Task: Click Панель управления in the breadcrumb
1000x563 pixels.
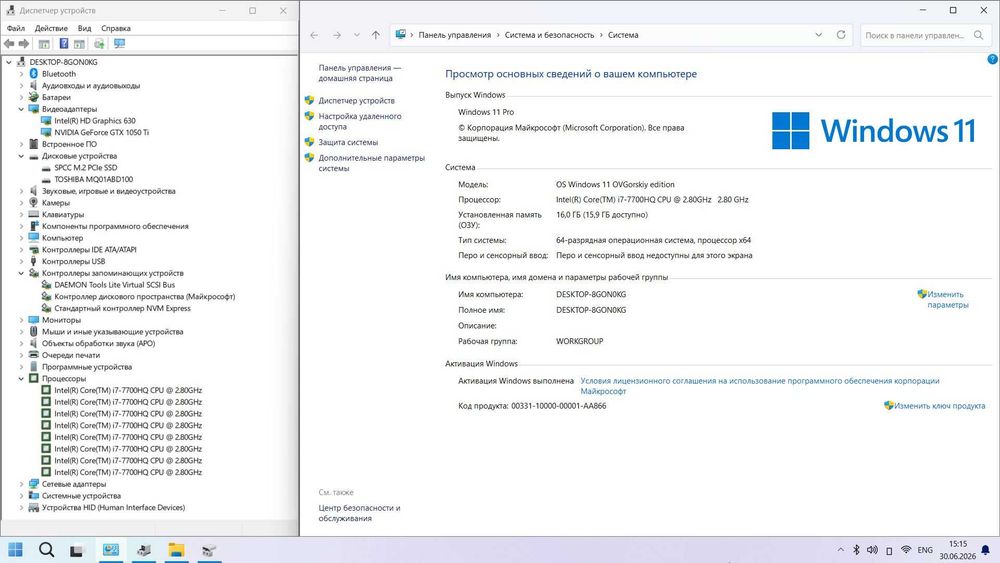Action: click(455, 35)
